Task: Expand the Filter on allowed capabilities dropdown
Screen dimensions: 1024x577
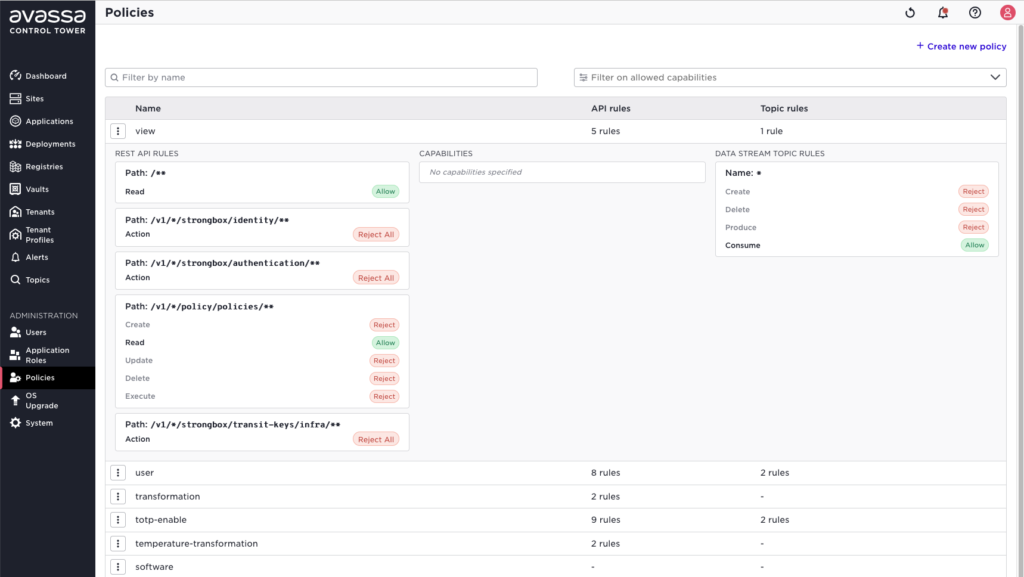Action: tap(996, 77)
